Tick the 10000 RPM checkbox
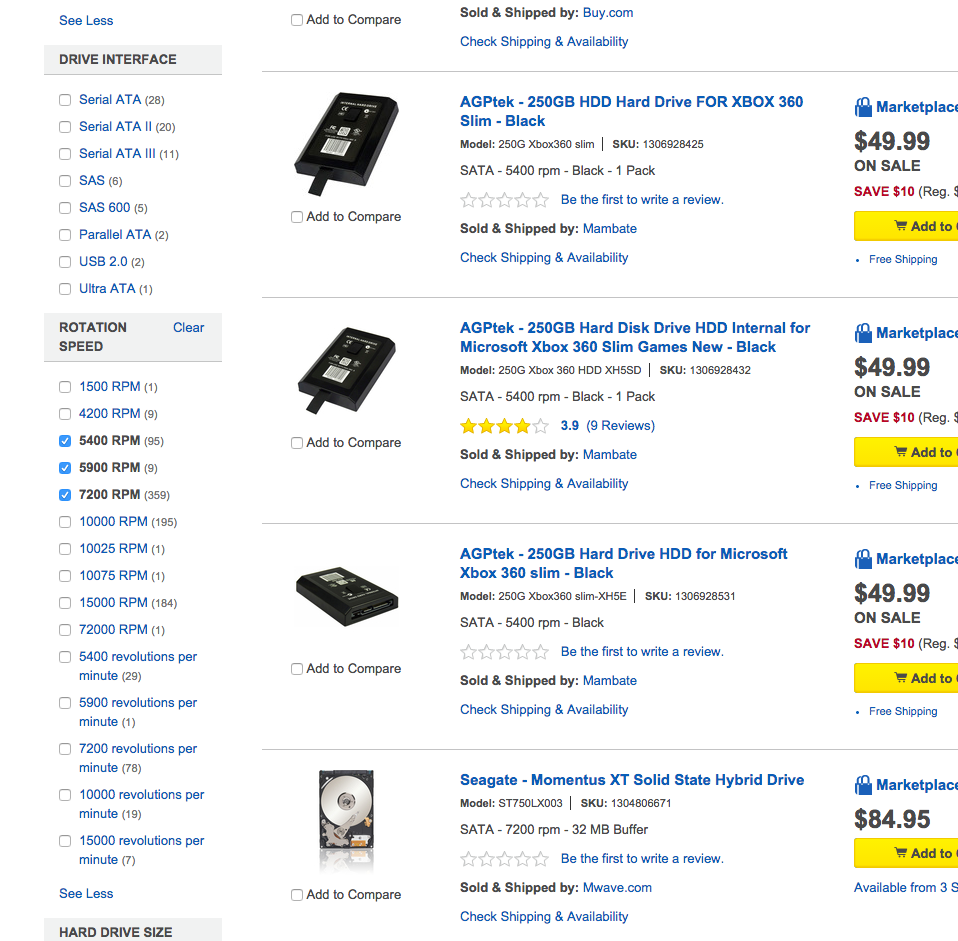 [x=65, y=522]
